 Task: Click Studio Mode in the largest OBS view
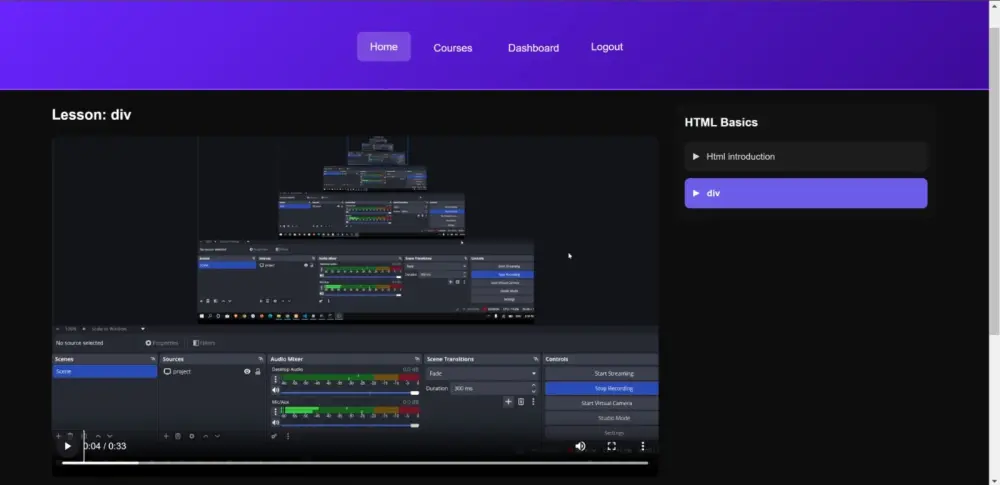[601, 418]
